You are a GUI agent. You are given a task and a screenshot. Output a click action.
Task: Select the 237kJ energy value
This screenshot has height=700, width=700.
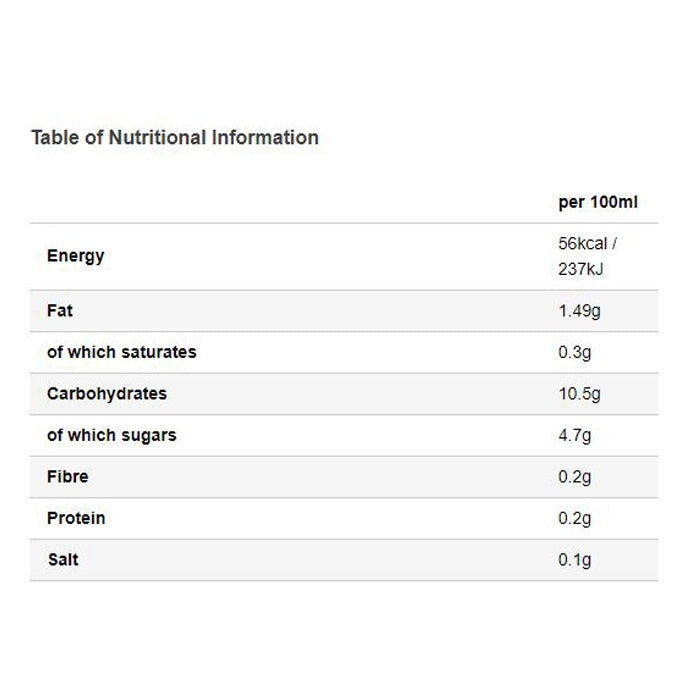(582, 270)
